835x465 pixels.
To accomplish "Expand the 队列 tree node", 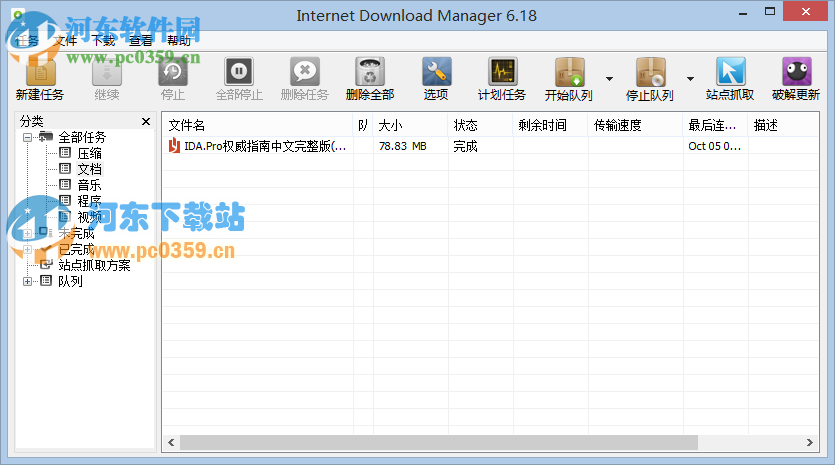I will point(27,281).
